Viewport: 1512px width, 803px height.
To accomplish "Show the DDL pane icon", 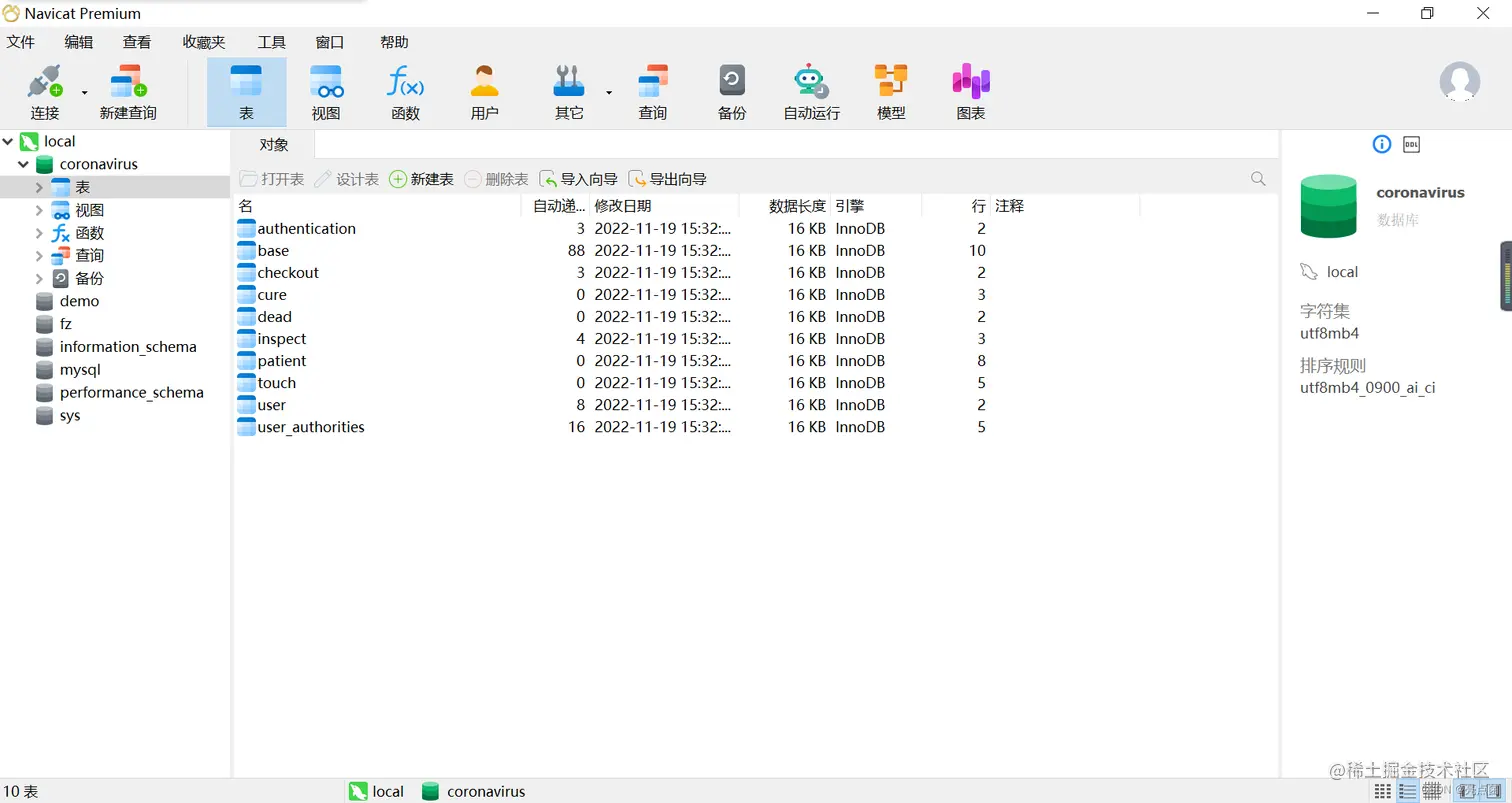I will click(1412, 144).
